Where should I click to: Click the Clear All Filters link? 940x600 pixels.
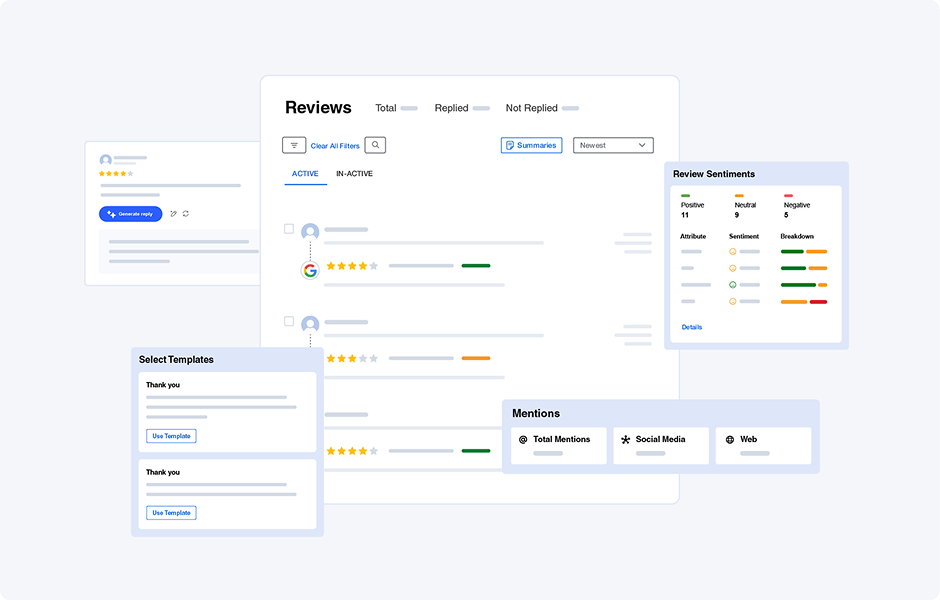(335, 146)
